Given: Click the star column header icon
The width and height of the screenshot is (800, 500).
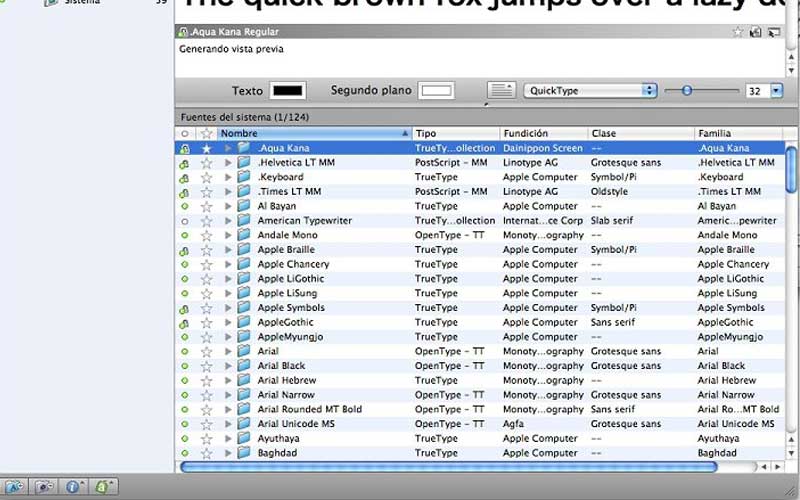Looking at the screenshot, I should (x=206, y=133).
